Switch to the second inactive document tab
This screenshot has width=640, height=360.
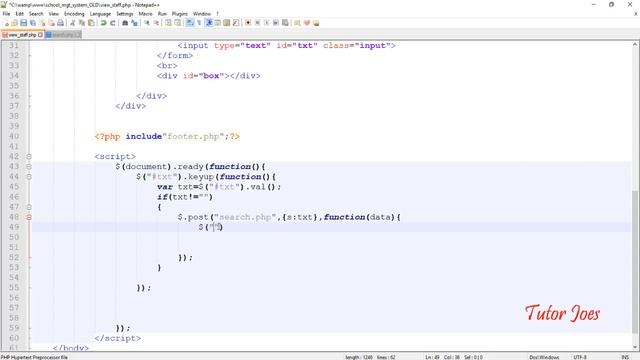[63, 35]
